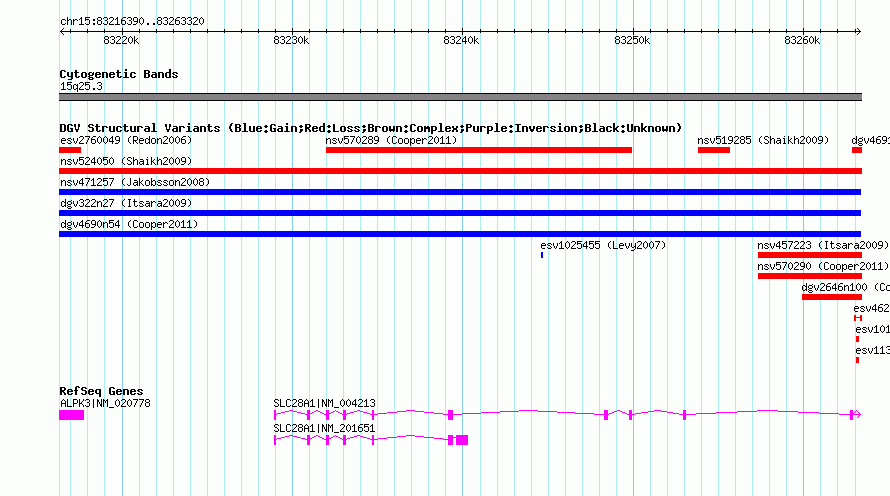Click the SLC28A1|NM_201651 gene label
Image resolution: width=890 pixels, height=496 pixels.
click(324, 428)
